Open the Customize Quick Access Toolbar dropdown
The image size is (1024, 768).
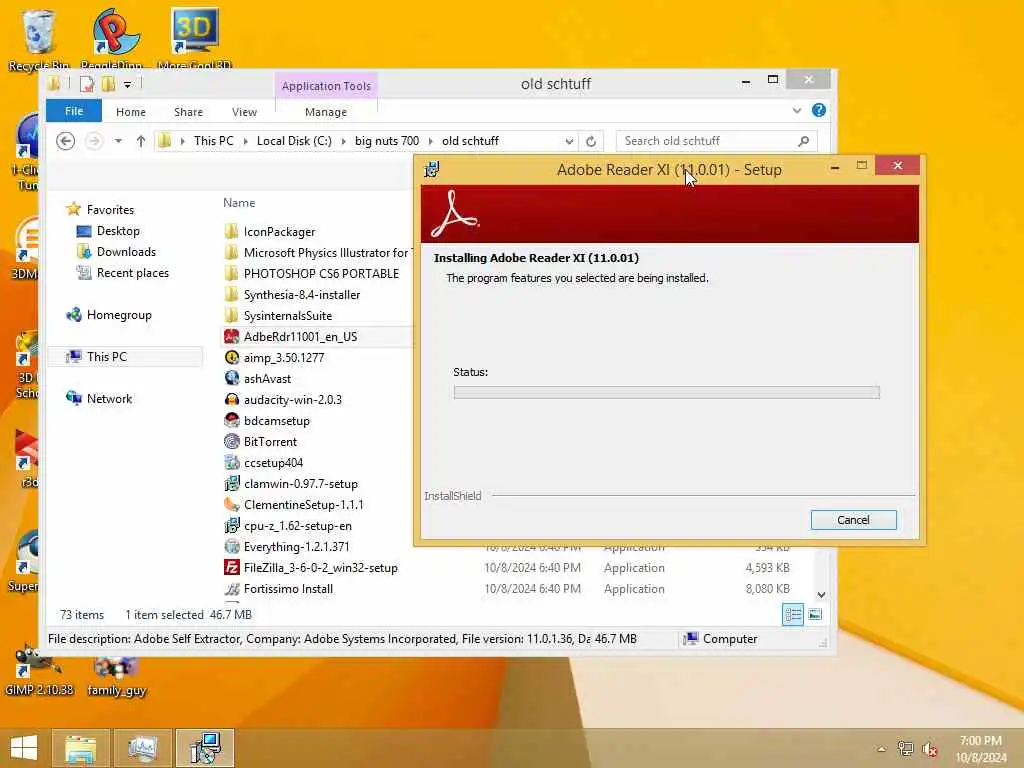pyautogui.click(x=127, y=84)
